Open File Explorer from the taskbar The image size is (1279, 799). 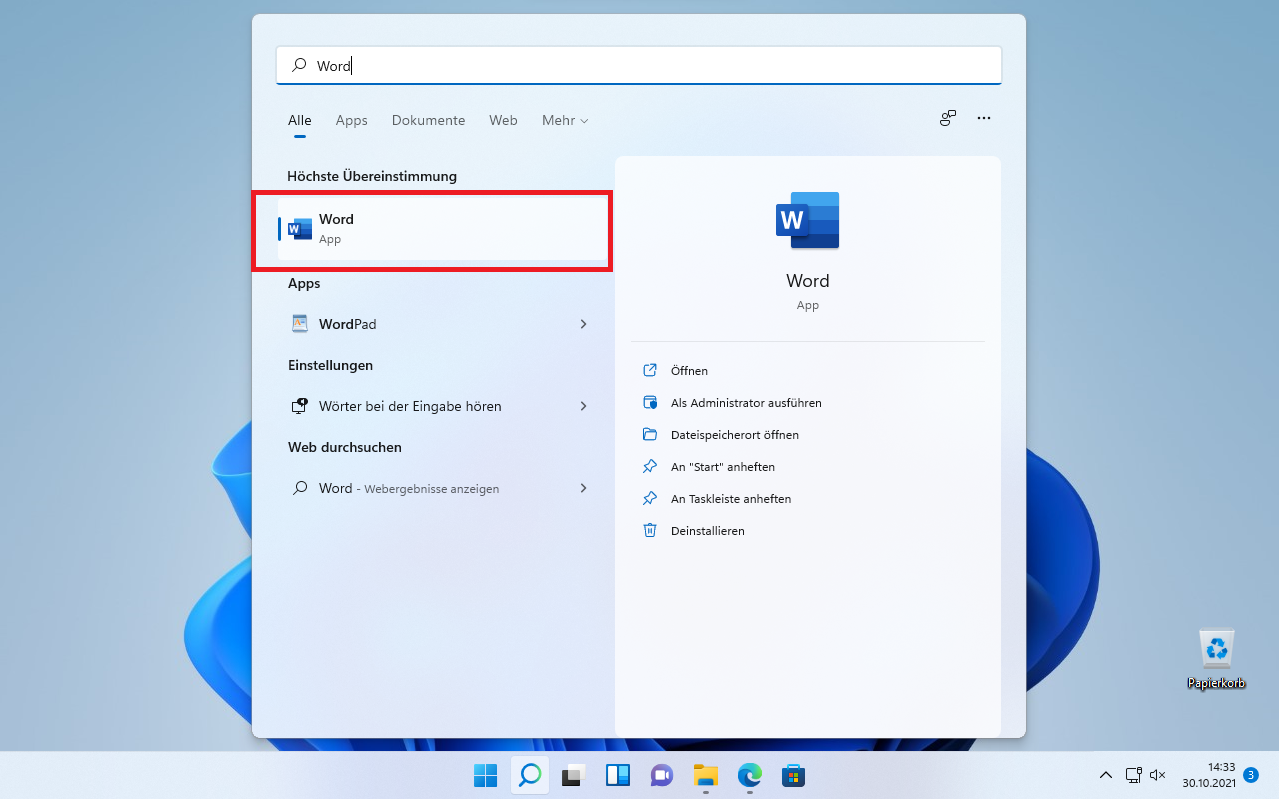[706, 775]
